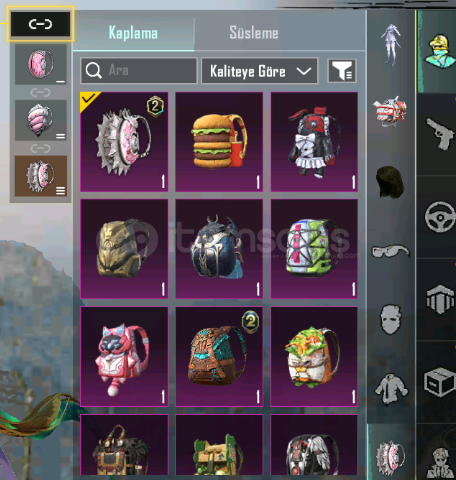Expand the Kaliteye Göre sort dropdown
This screenshot has width=456, height=480.
click(259, 71)
